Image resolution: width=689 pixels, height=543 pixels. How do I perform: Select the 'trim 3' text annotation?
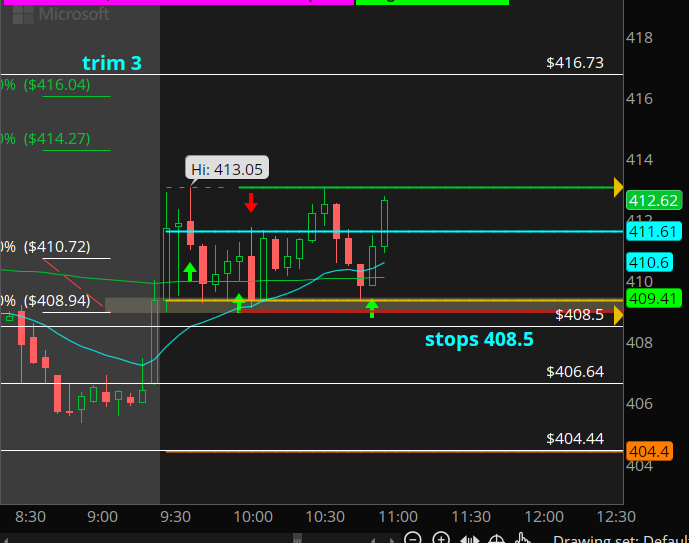tap(112, 63)
